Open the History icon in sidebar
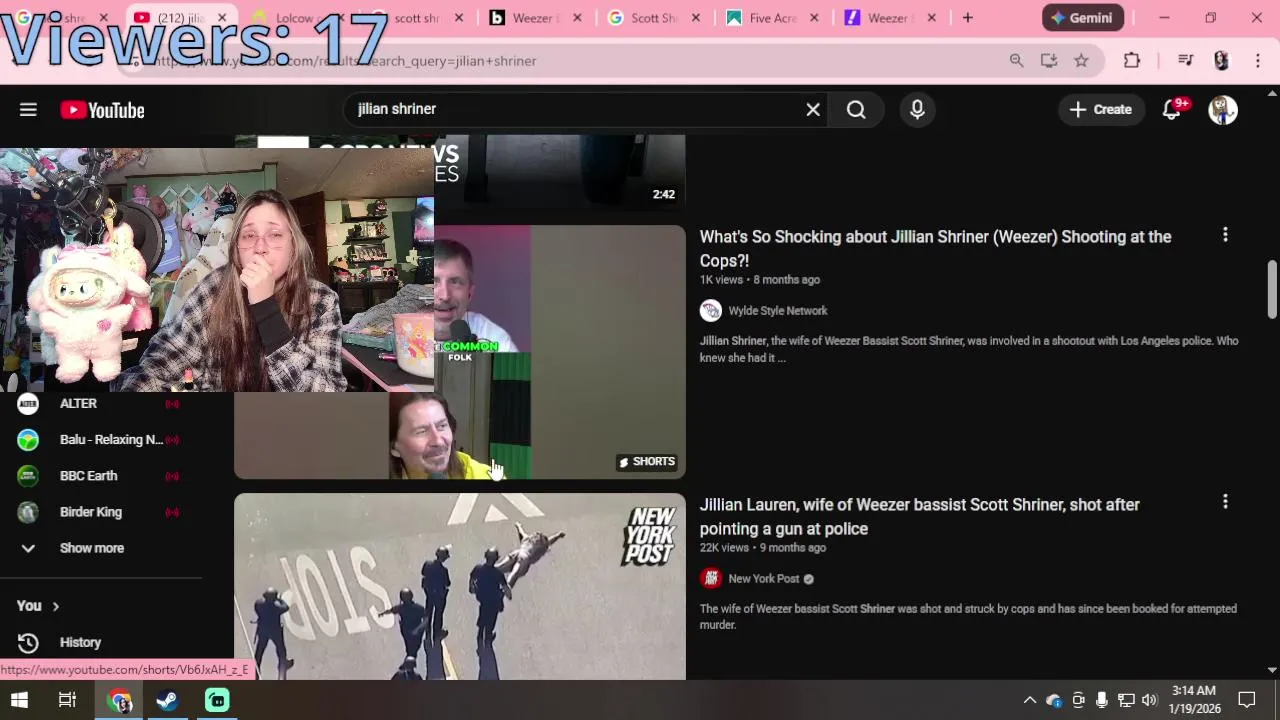1280x720 pixels. coord(28,642)
